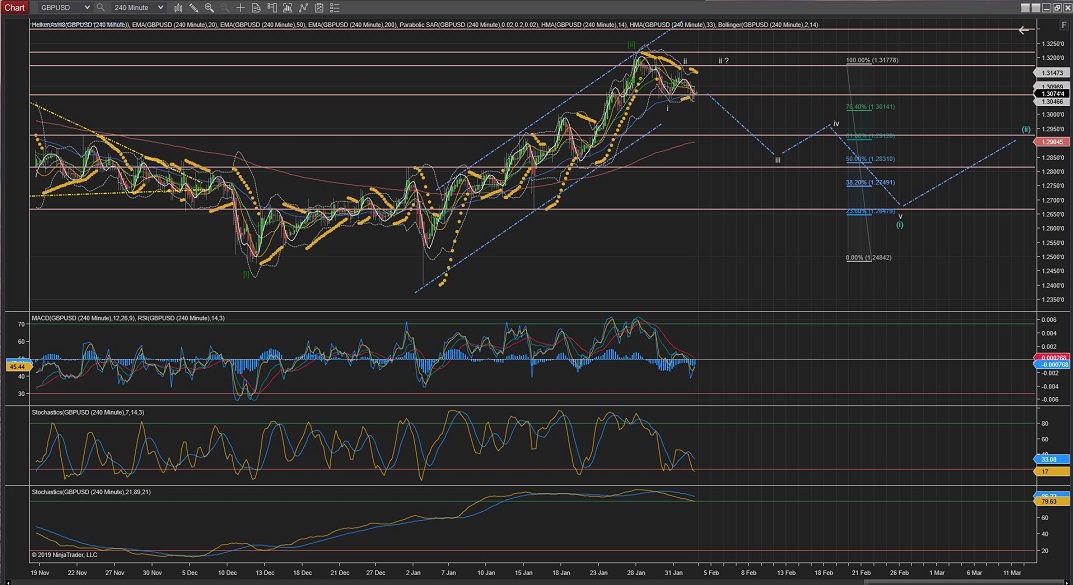Open the bar type chart style icon

coord(178,8)
